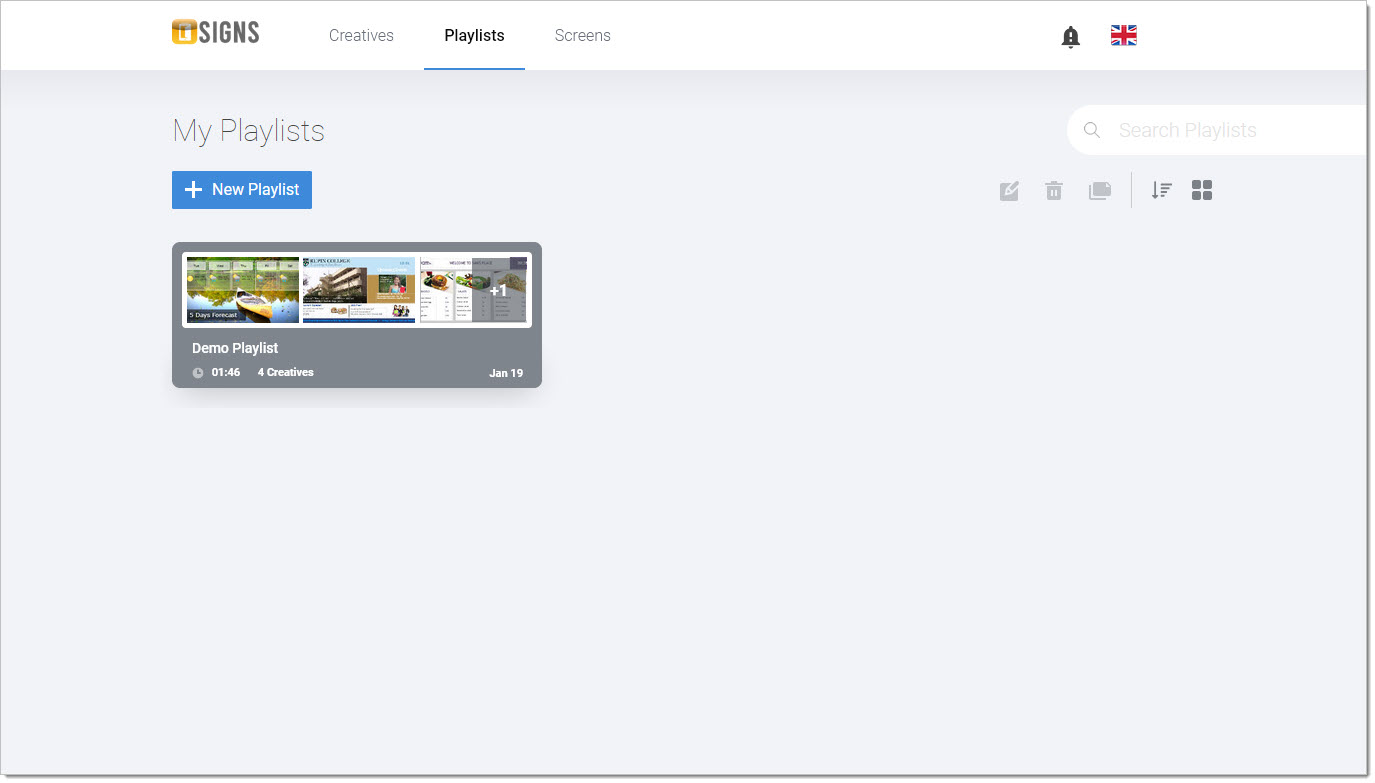Click the magnifier search icon
Screen dimensions: 1375x783
[x=1092, y=130]
